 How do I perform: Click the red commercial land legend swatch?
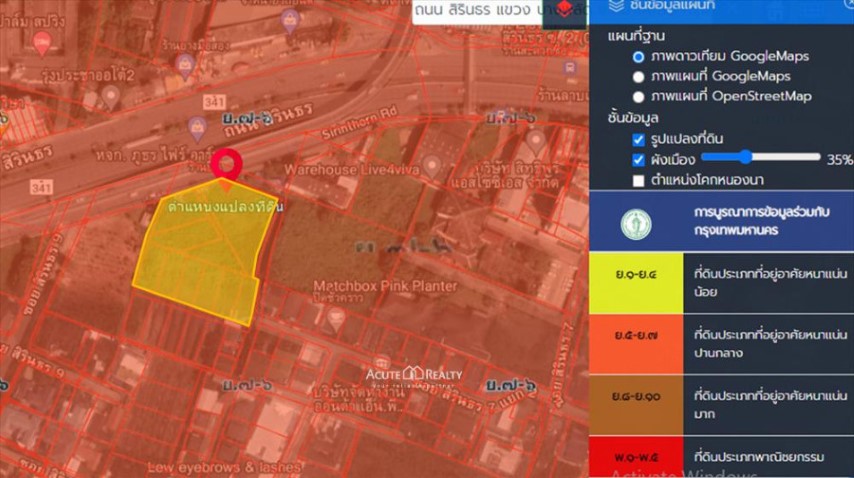point(636,458)
